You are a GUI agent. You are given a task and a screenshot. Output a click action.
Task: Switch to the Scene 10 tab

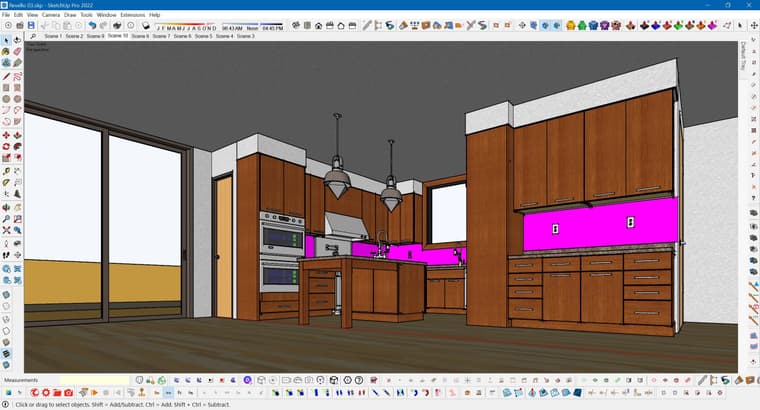[x=118, y=36]
